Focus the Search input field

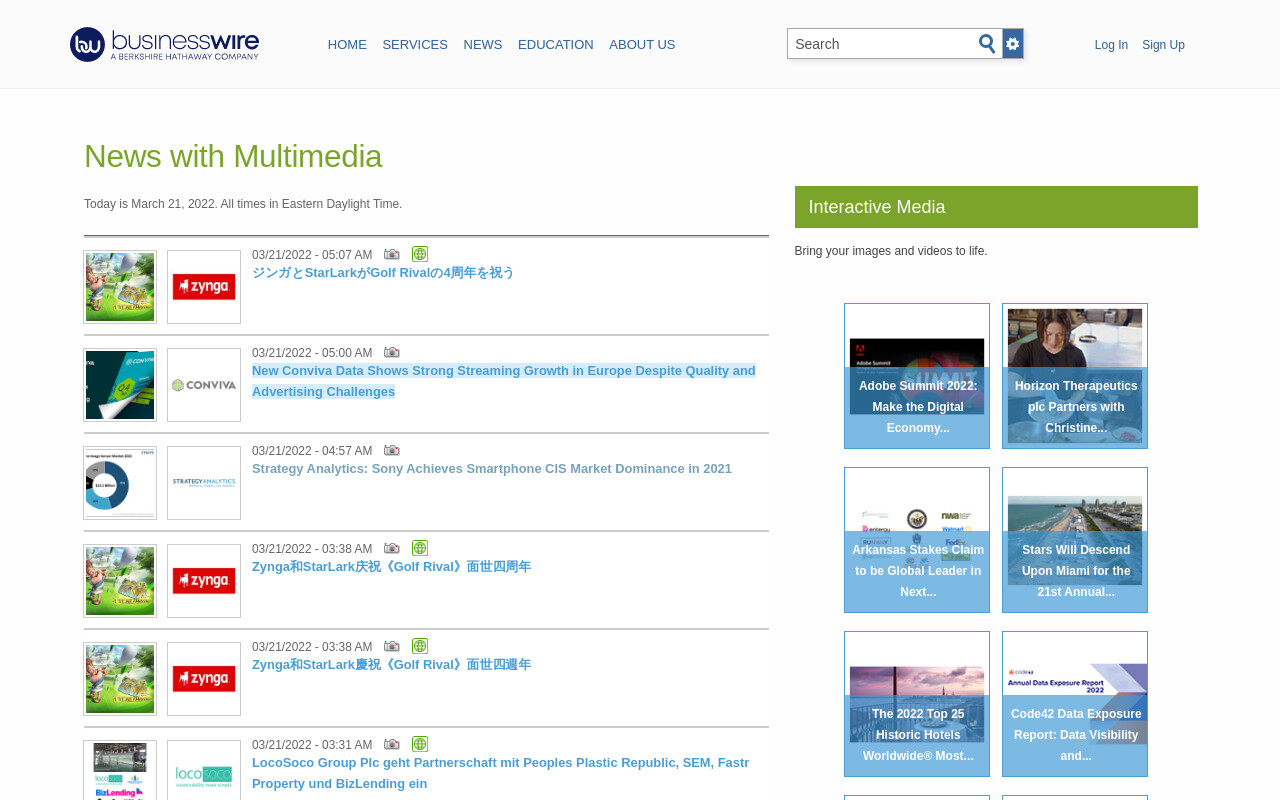tap(882, 44)
